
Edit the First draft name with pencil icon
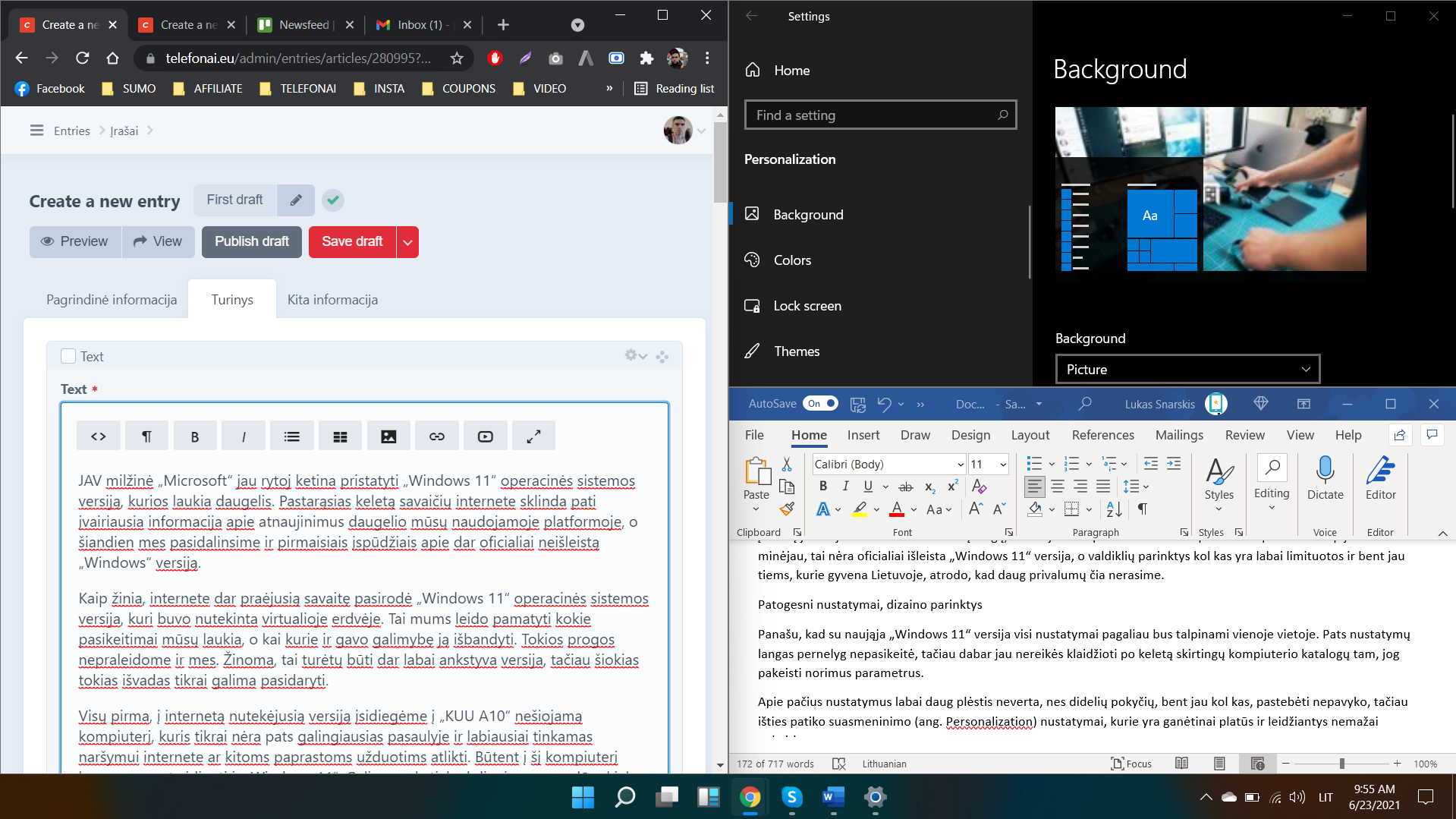pos(296,200)
